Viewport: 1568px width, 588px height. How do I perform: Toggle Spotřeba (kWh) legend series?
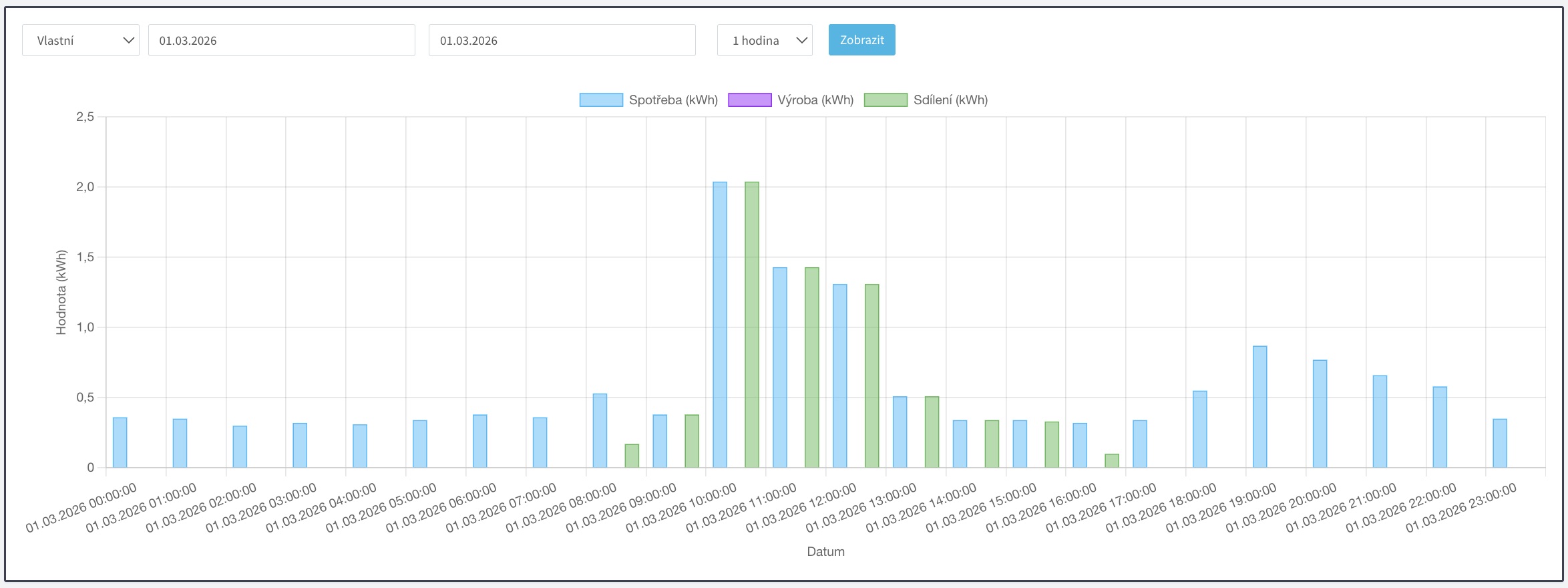click(x=672, y=100)
